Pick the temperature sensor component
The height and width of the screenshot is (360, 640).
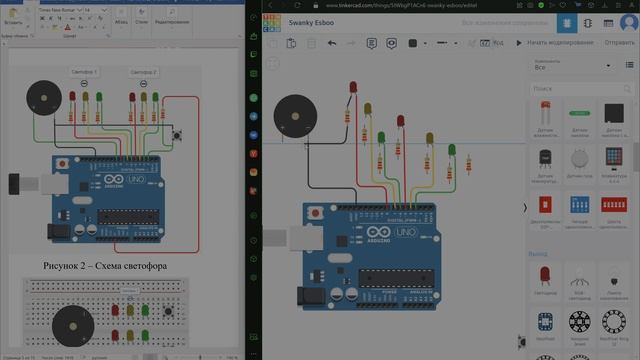tap(545, 164)
